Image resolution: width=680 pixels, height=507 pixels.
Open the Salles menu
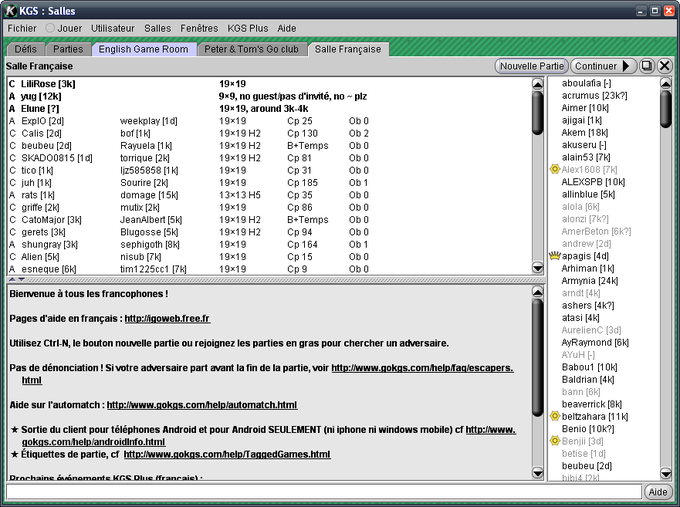[x=157, y=28]
